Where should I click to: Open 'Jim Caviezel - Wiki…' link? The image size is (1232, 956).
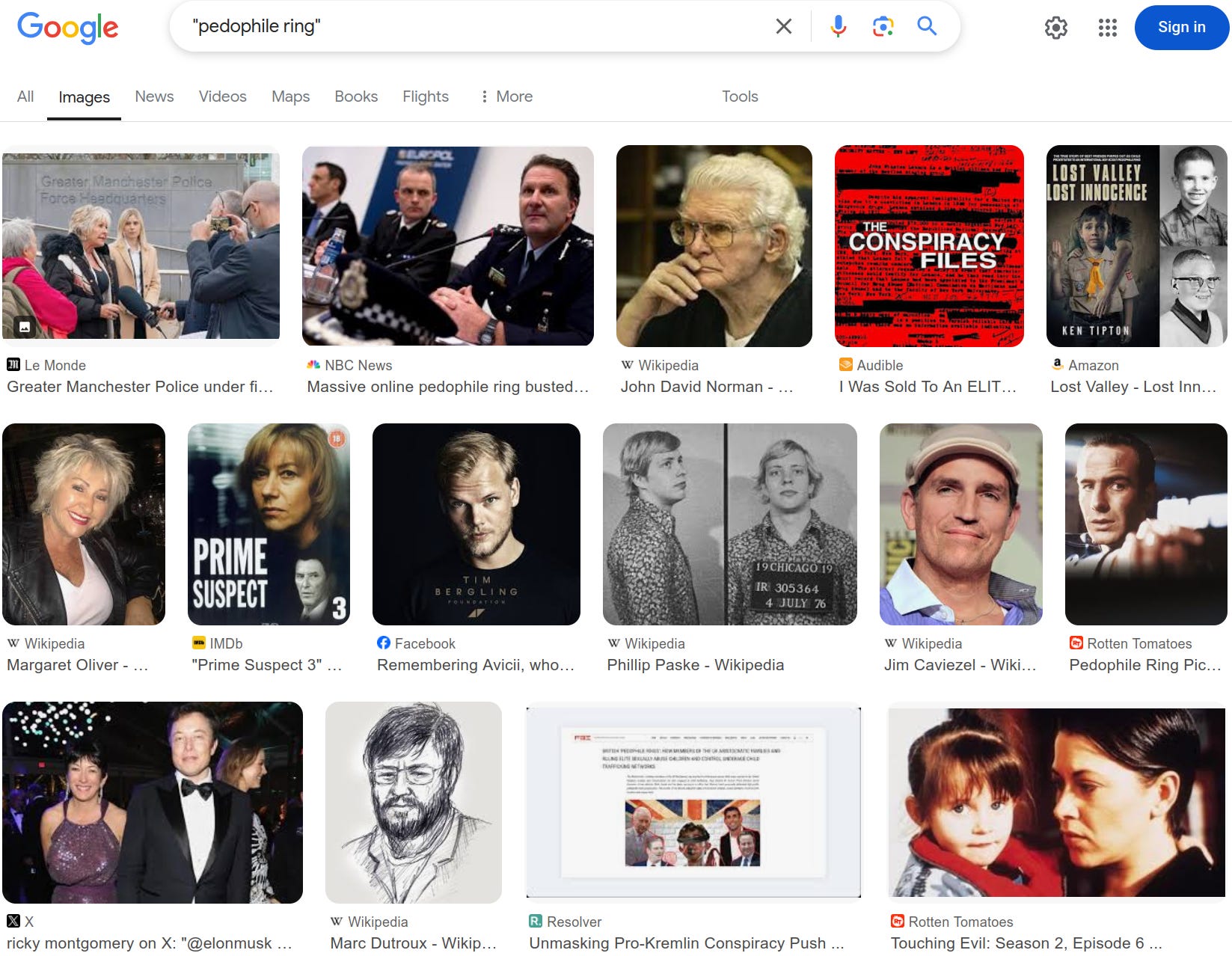click(960, 665)
